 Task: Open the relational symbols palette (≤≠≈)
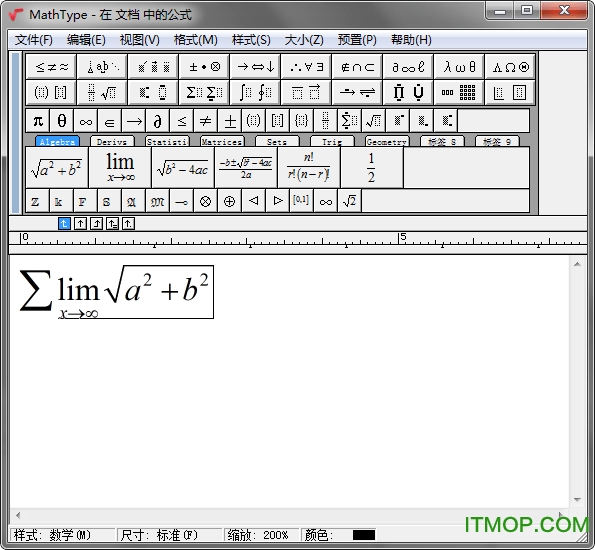point(52,67)
